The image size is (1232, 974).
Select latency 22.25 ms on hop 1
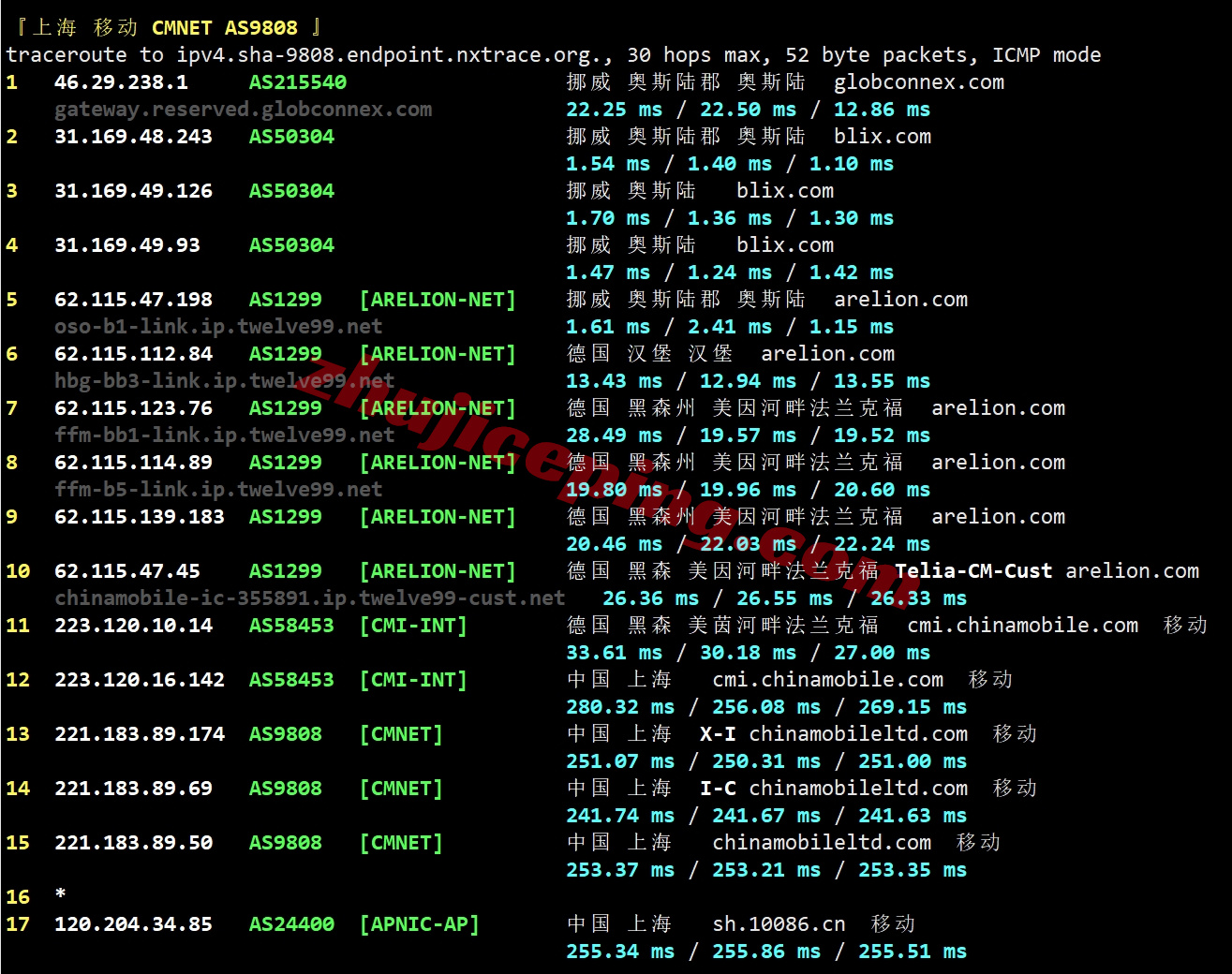point(614,110)
